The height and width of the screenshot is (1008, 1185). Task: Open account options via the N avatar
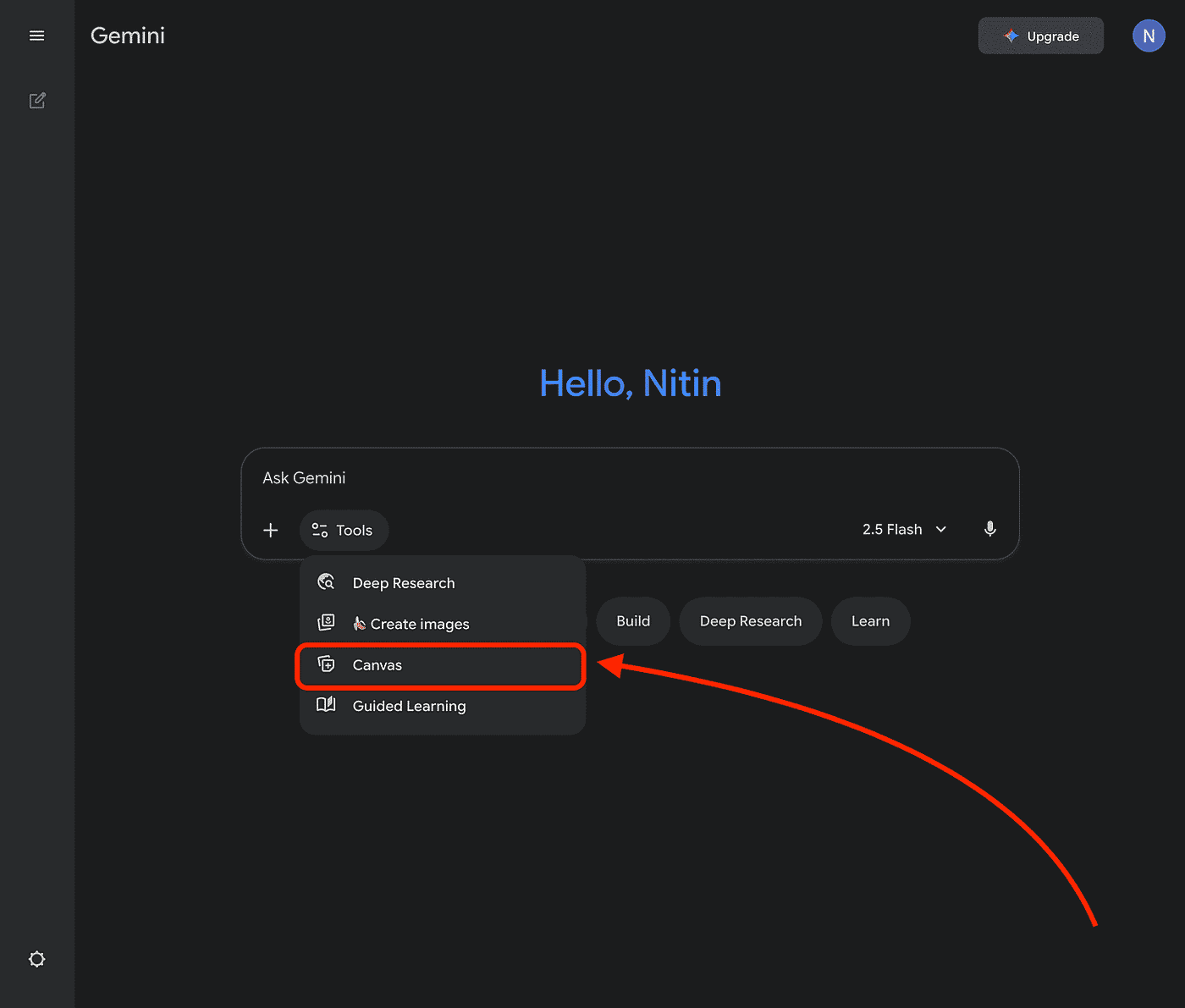pyautogui.click(x=1149, y=36)
